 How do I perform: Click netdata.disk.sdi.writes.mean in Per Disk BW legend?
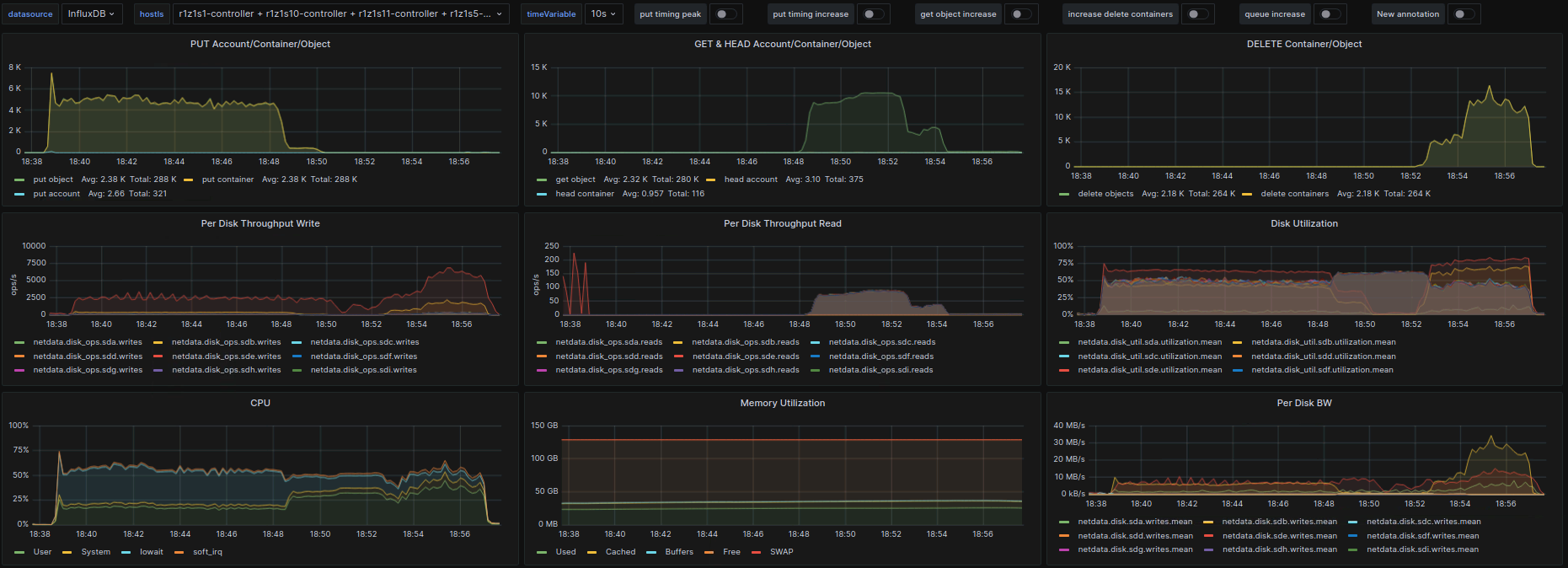[x=1422, y=549]
